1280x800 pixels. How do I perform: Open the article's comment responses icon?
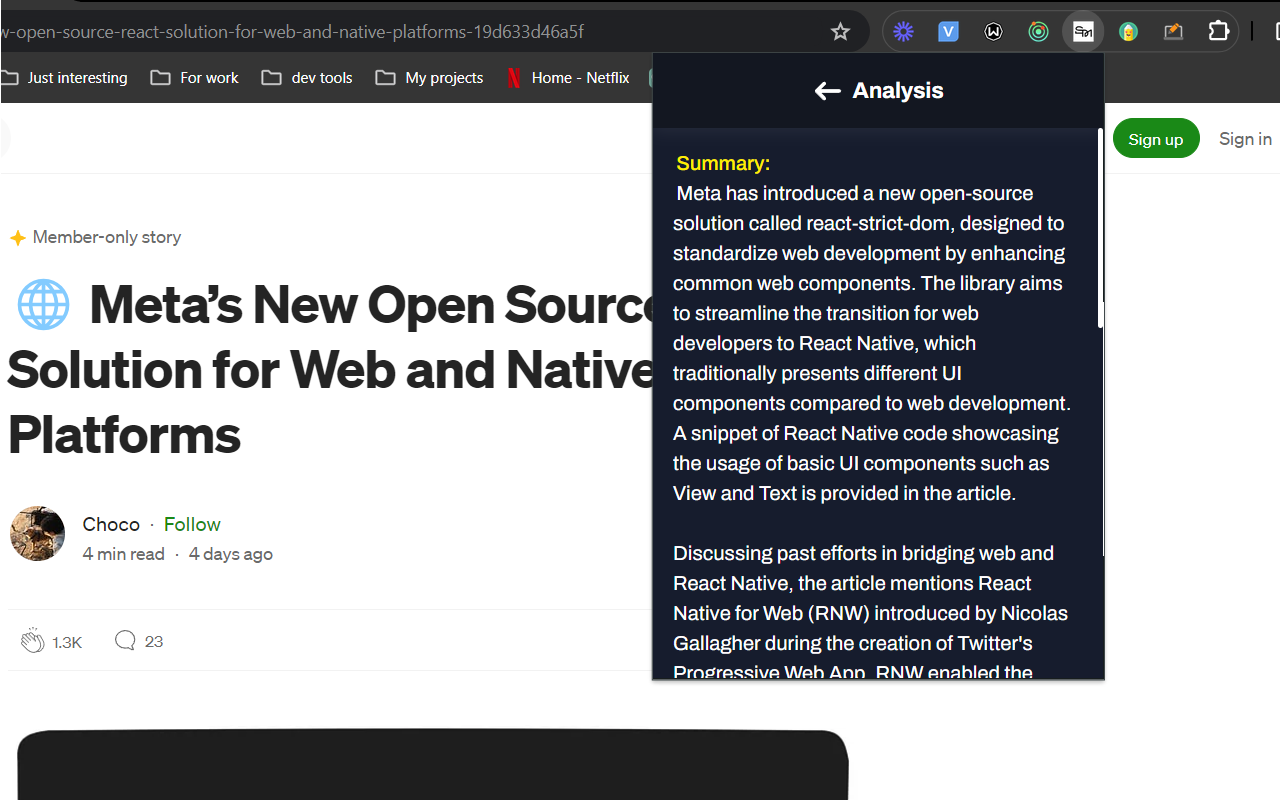coord(125,640)
